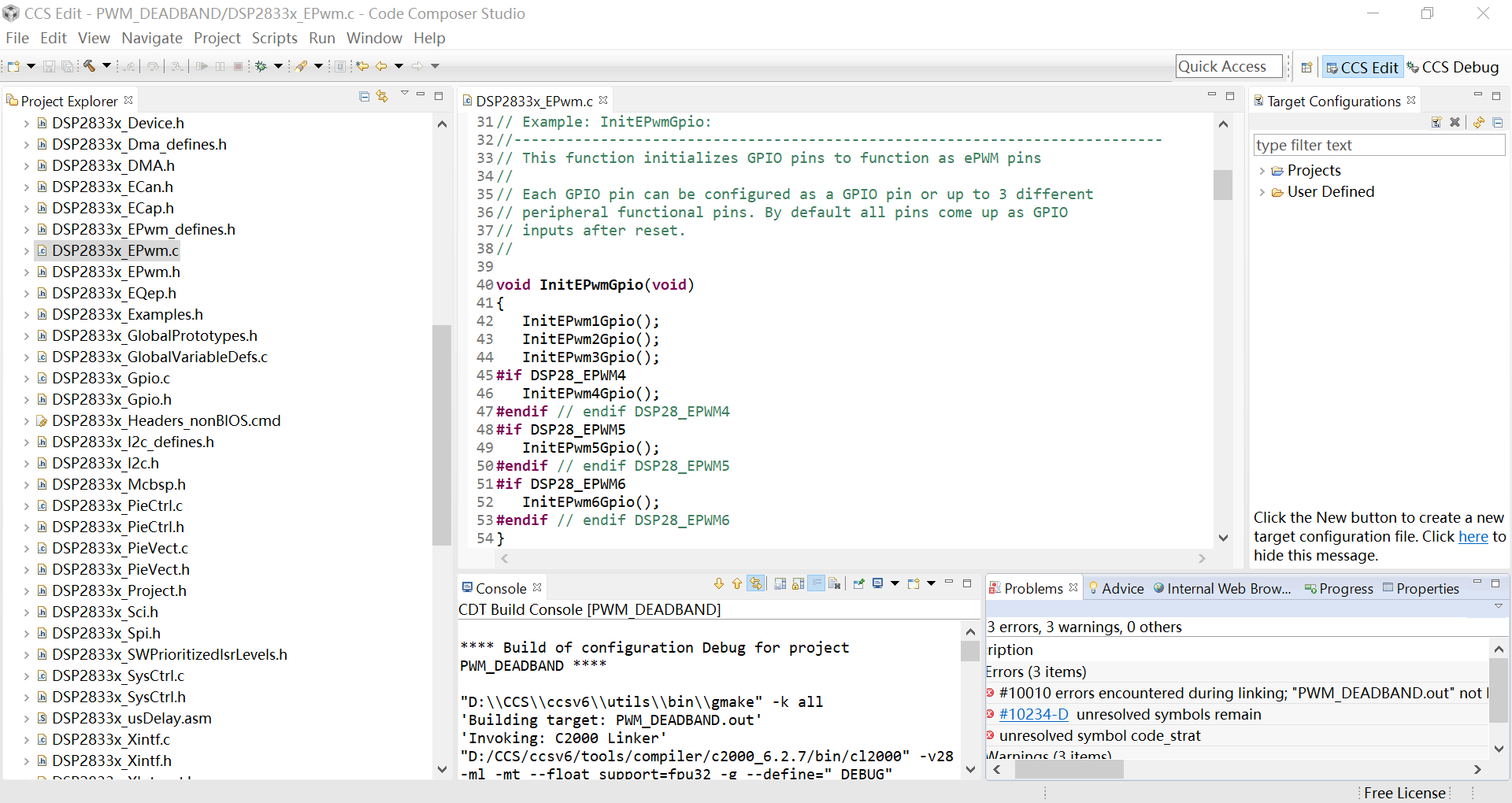Image resolution: width=1512 pixels, height=803 pixels.
Task: Expand the Projects node in Target Configurations
Action: click(x=1262, y=171)
